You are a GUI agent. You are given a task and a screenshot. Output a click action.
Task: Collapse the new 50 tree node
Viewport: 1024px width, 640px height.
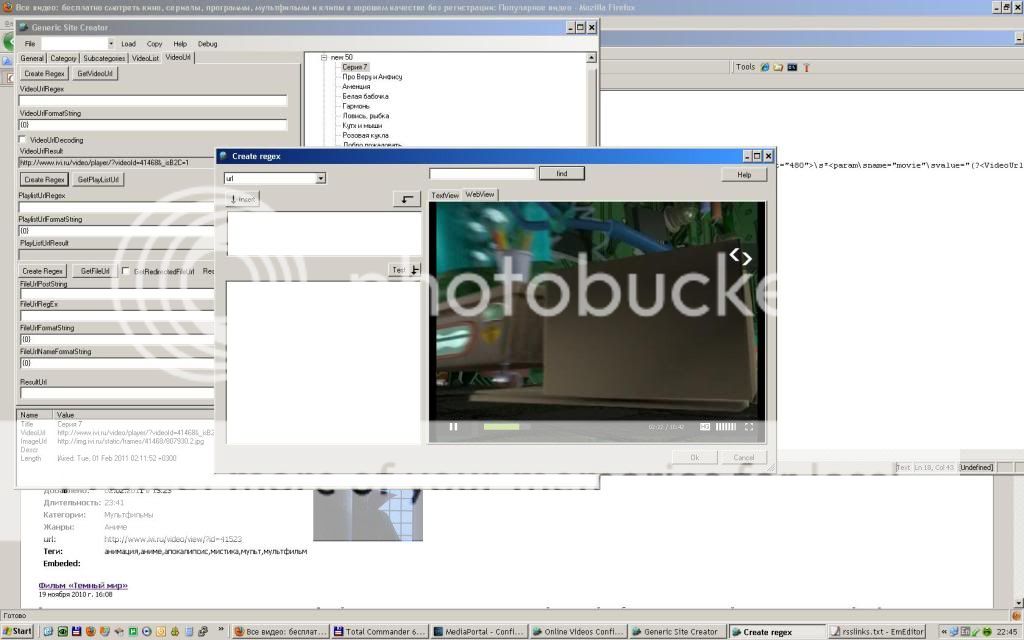tap(324, 58)
